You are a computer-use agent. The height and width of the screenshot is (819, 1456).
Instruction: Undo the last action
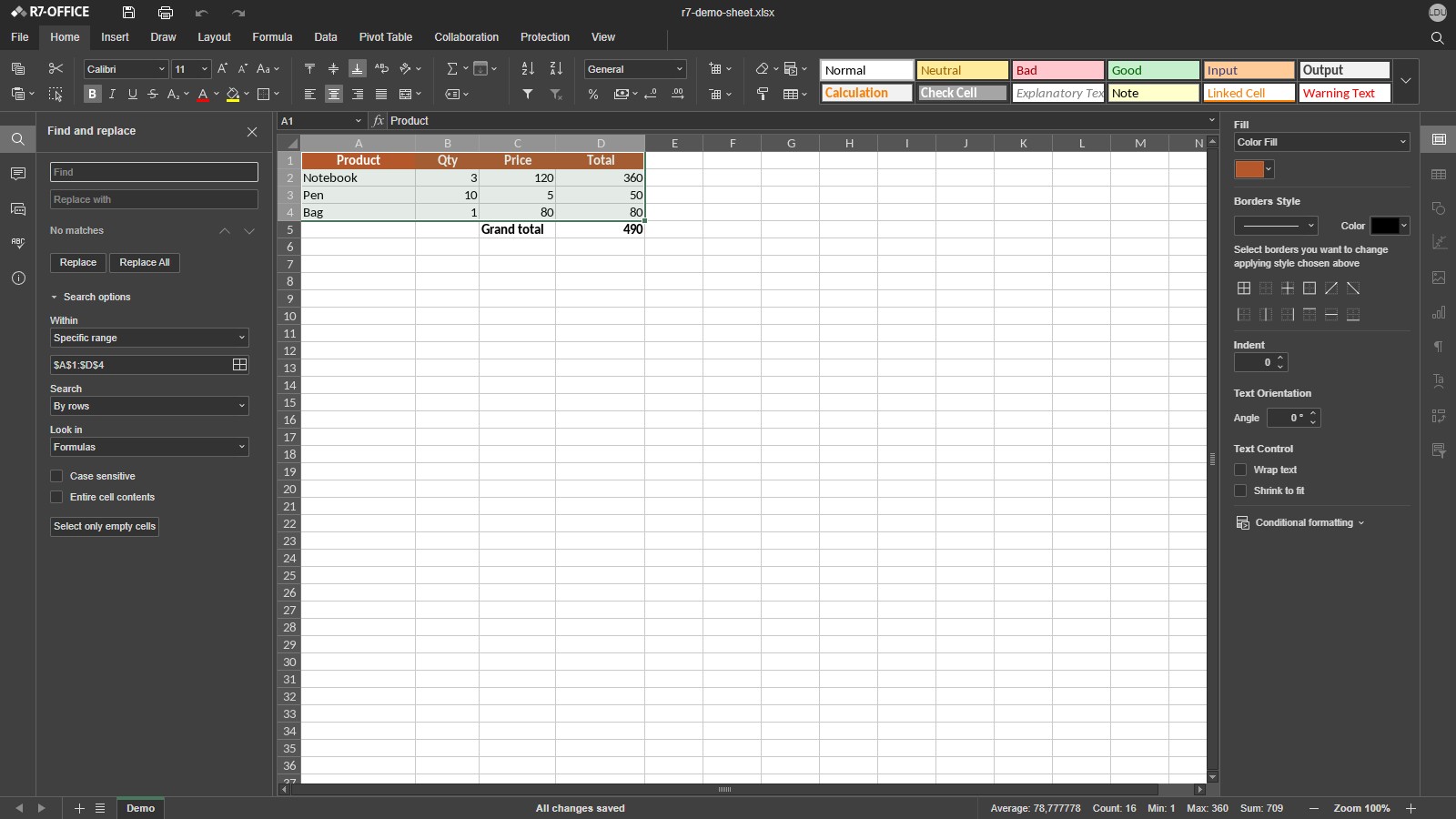(x=201, y=13)
